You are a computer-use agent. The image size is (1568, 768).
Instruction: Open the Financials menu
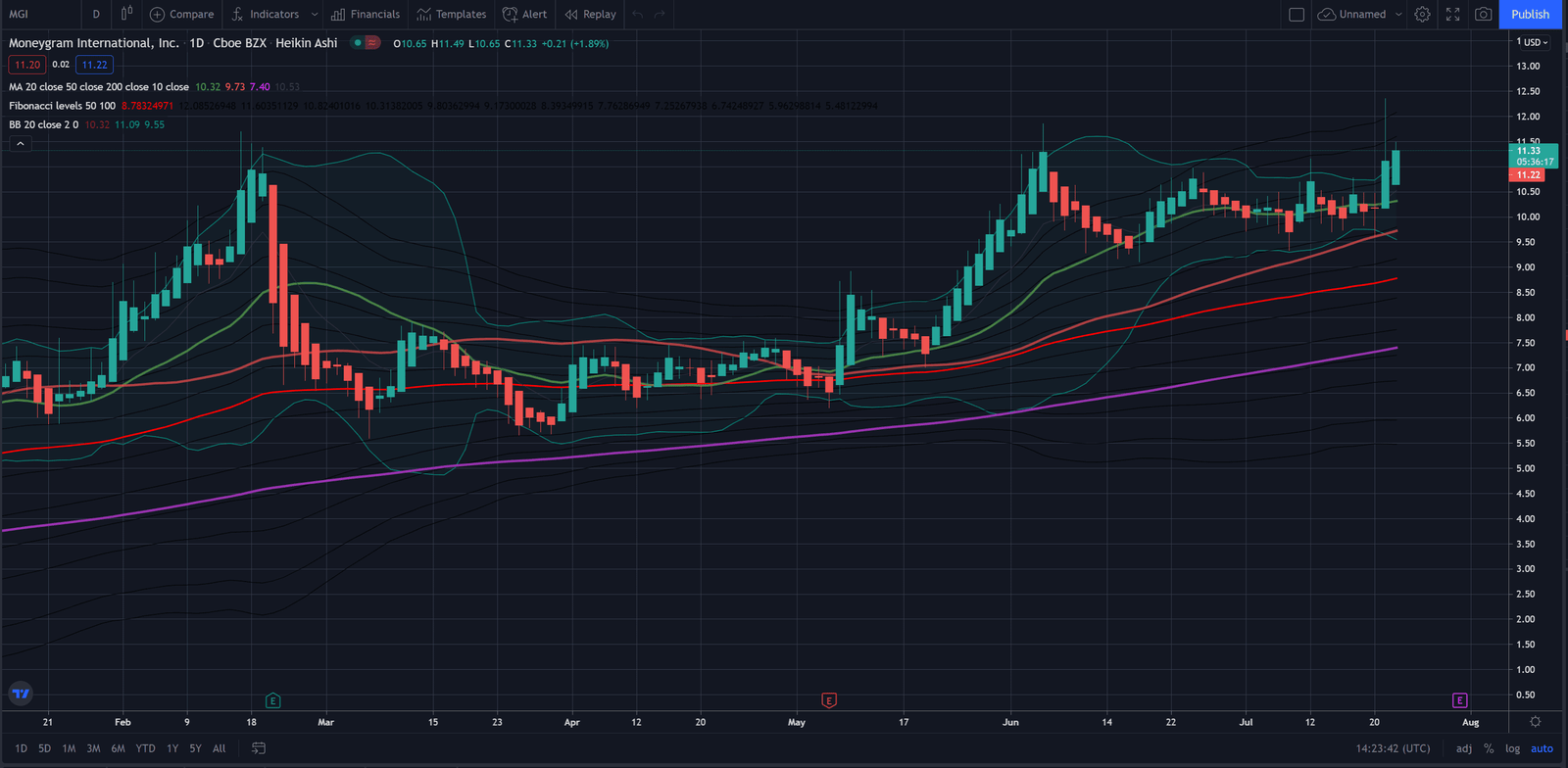(x=366, y=14)
